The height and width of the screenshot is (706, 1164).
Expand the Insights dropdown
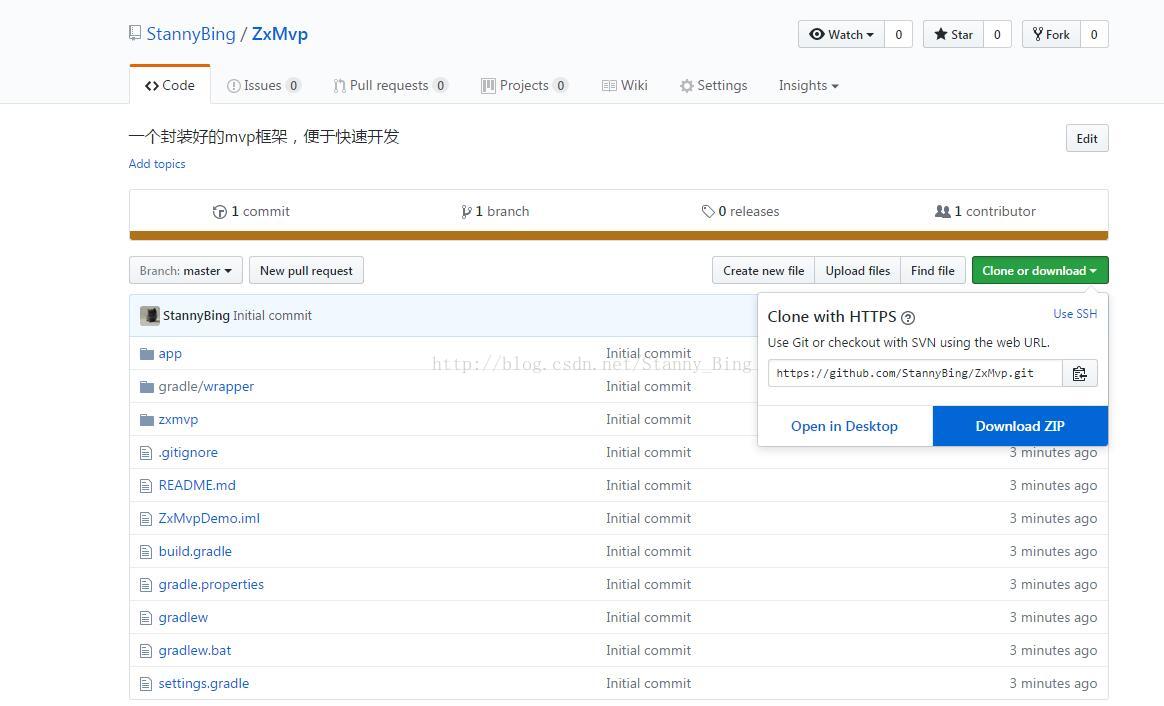pyautogui.click(x=808, y=85)
